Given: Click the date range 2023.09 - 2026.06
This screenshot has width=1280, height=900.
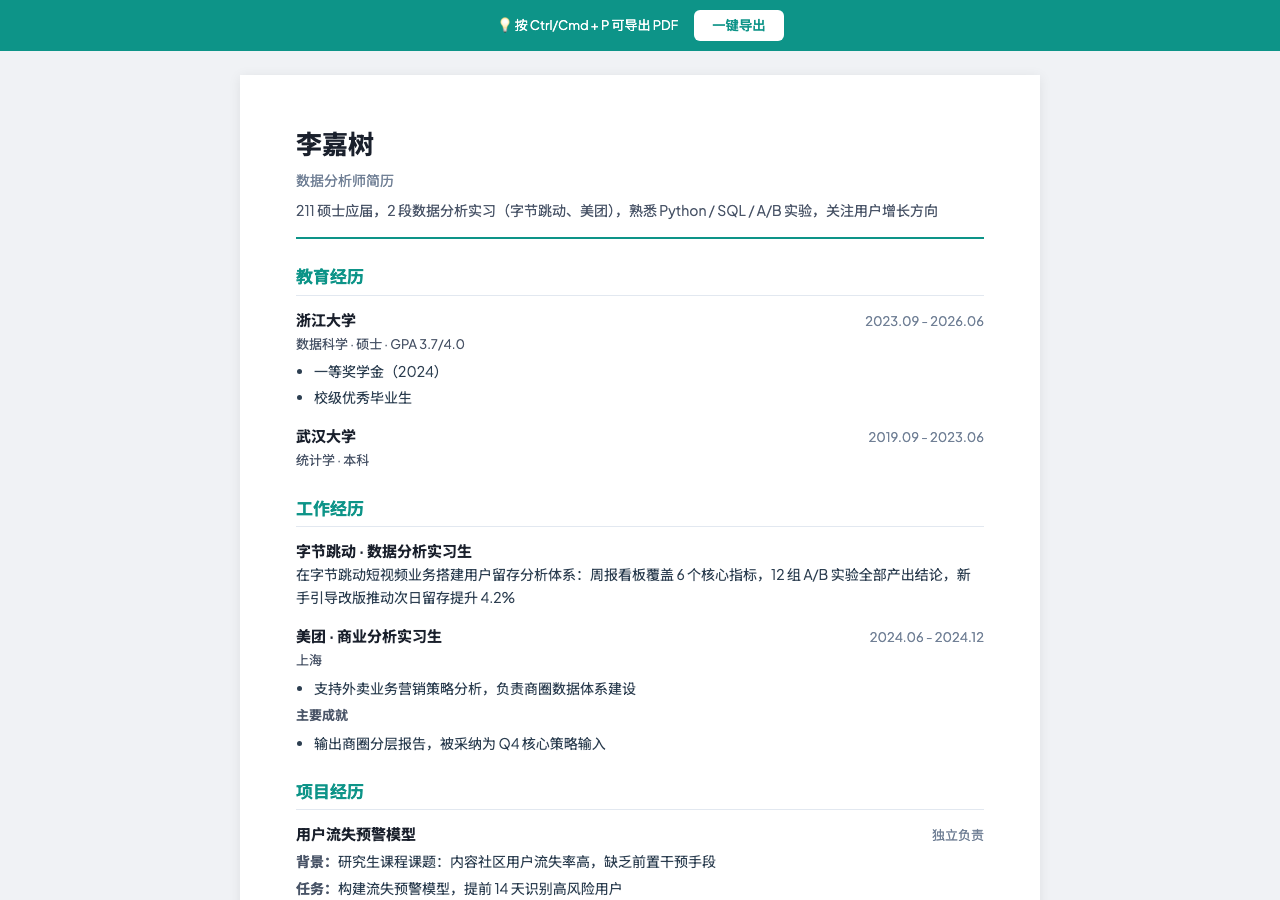Looking at the screenshot, I should pyautogui.click(x=924, y=321).
